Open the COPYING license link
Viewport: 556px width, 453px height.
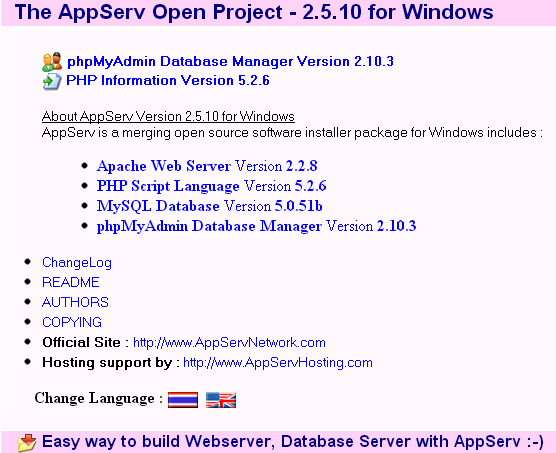click(x=72, y=322)
